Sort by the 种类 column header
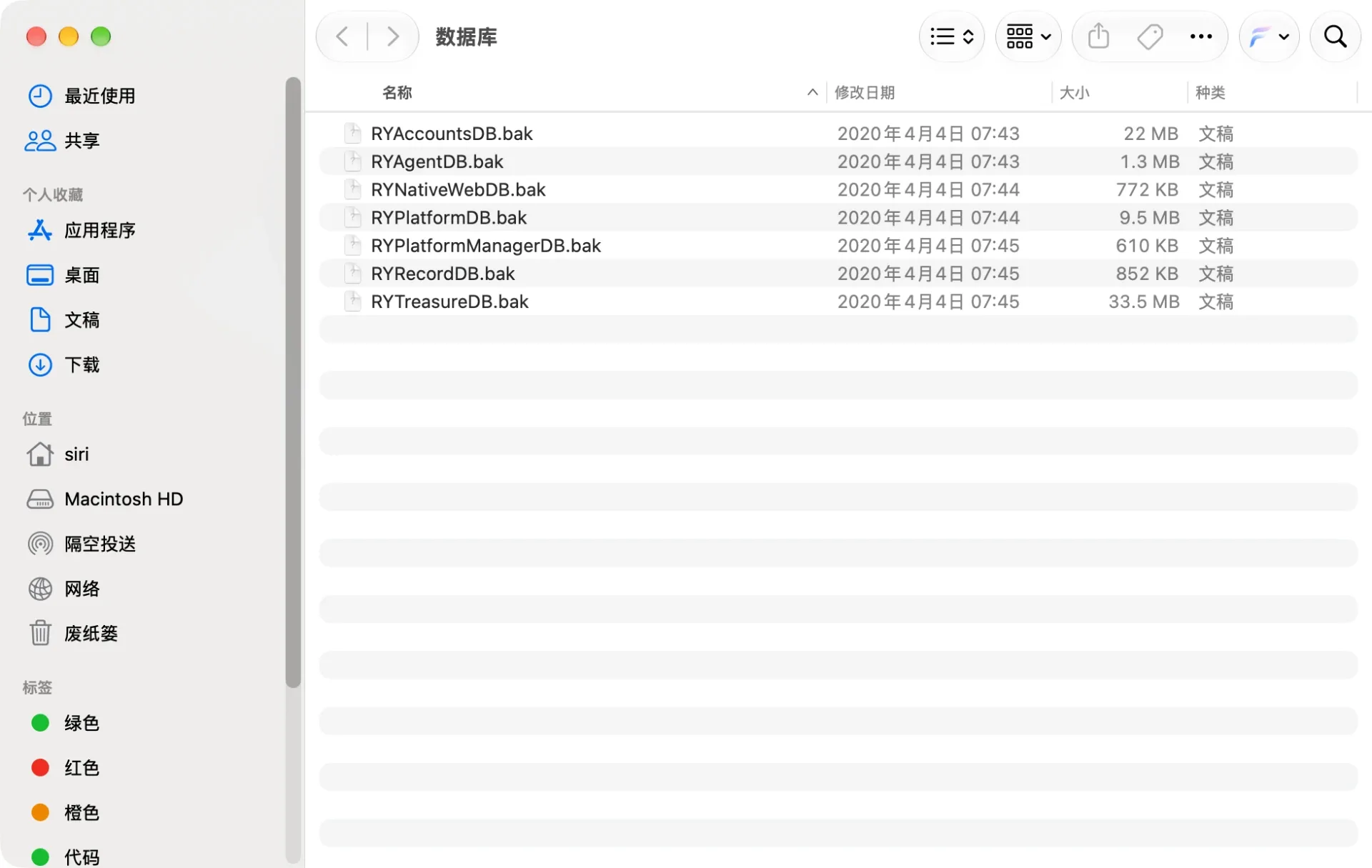Screen dimensions: 1372x868 coord(1211,93)
